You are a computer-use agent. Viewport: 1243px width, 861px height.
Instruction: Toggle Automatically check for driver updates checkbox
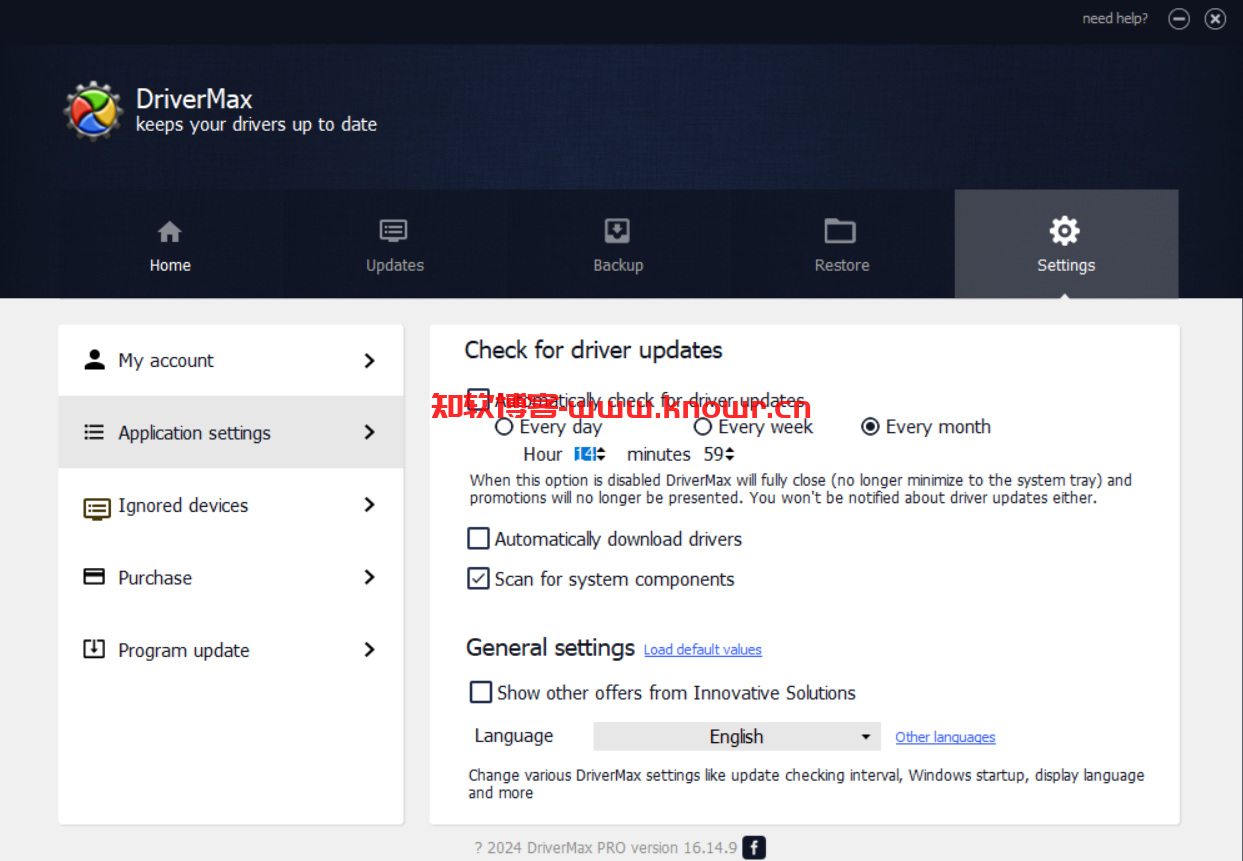(x=479, y=400)
